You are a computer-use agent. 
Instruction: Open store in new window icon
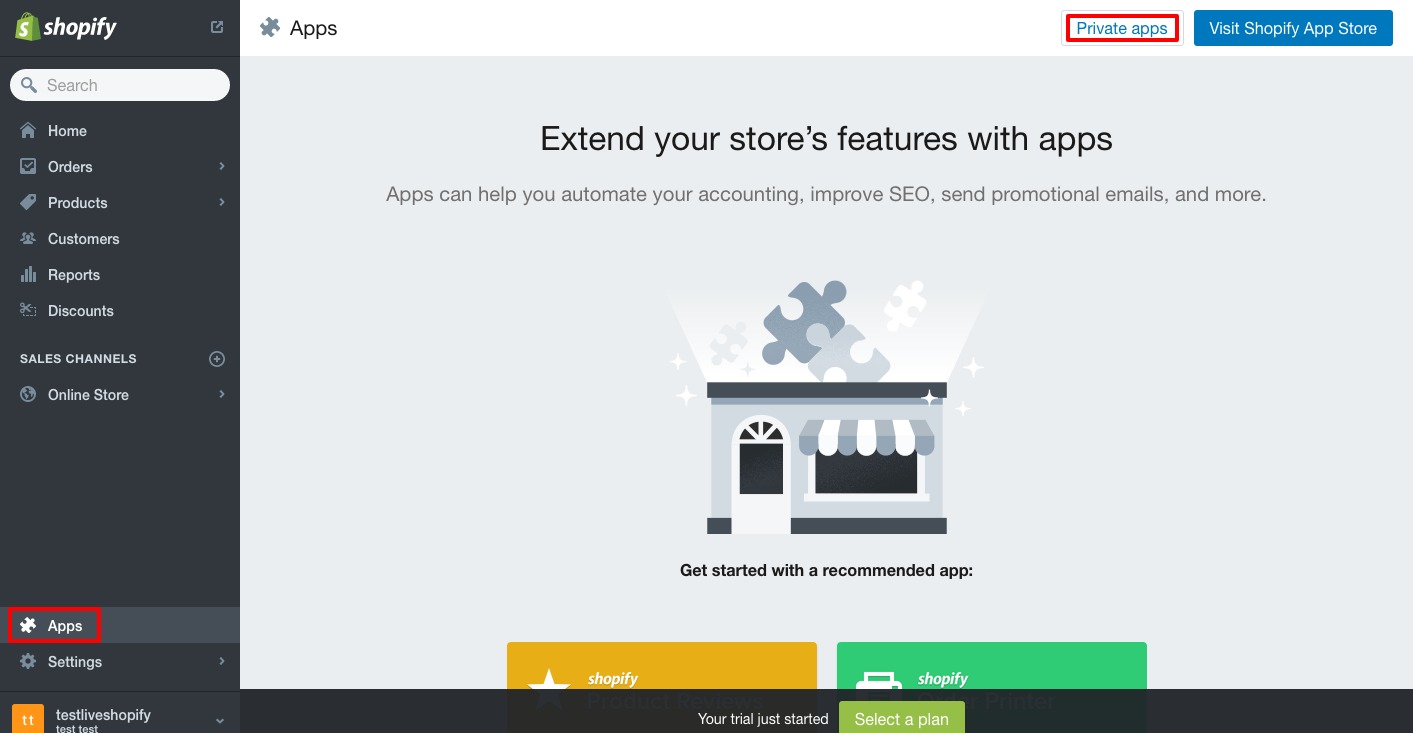pos(217,27)
